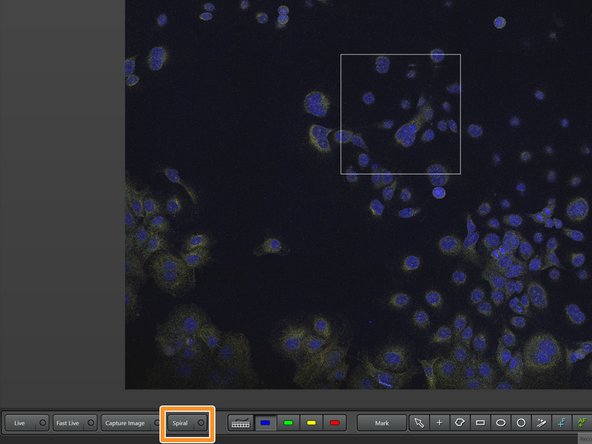Select the crosshair point marker tool

[x=439, y=423]
